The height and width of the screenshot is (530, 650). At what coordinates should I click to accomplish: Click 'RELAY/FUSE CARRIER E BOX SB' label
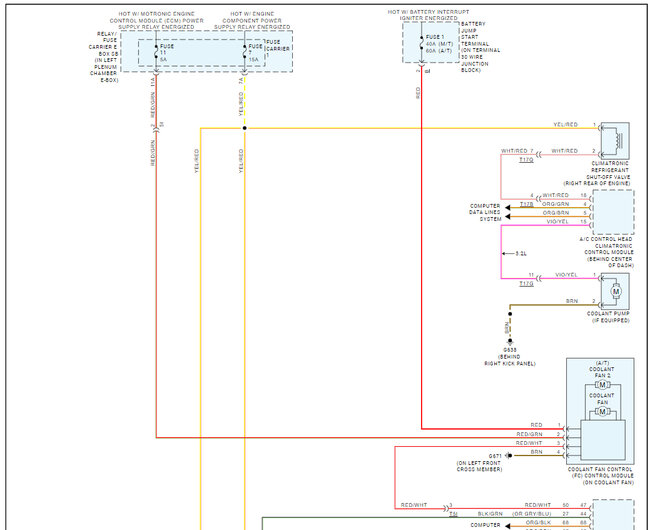coord(104,57)
